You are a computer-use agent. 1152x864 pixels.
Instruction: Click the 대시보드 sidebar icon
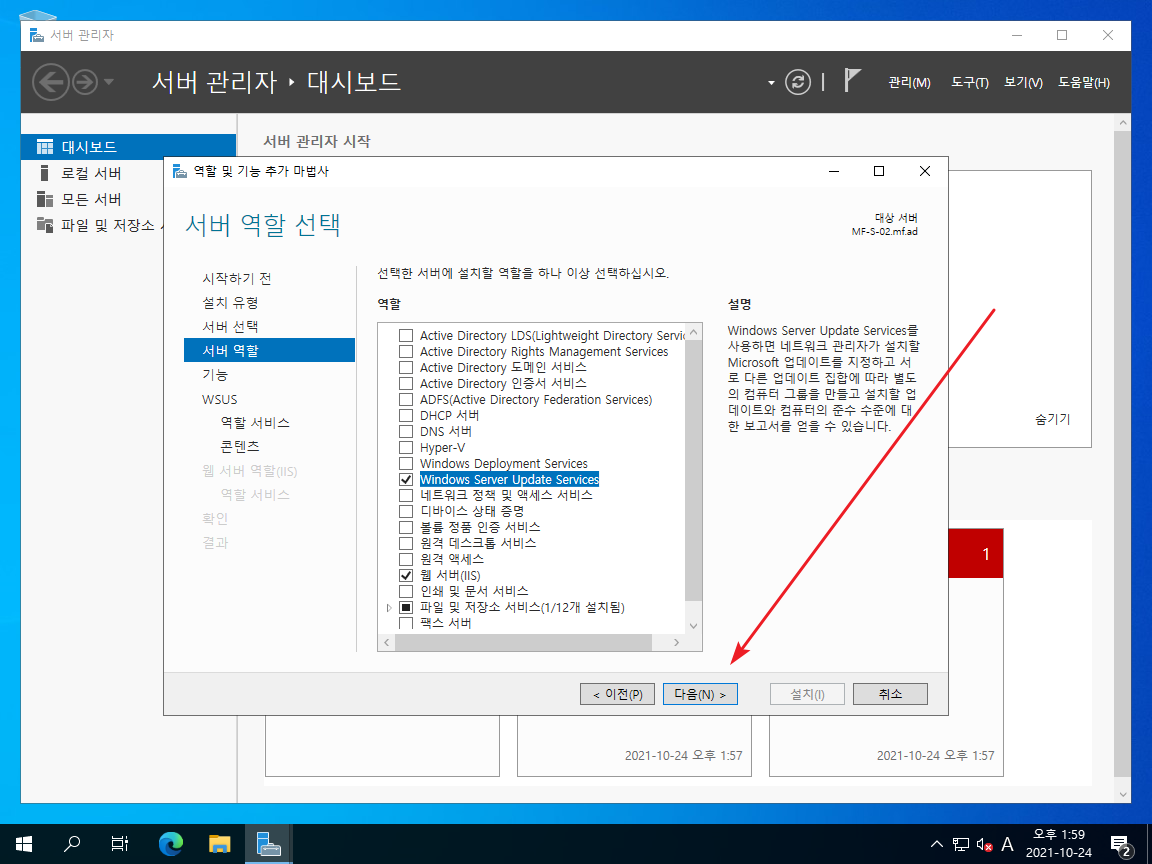45,147
